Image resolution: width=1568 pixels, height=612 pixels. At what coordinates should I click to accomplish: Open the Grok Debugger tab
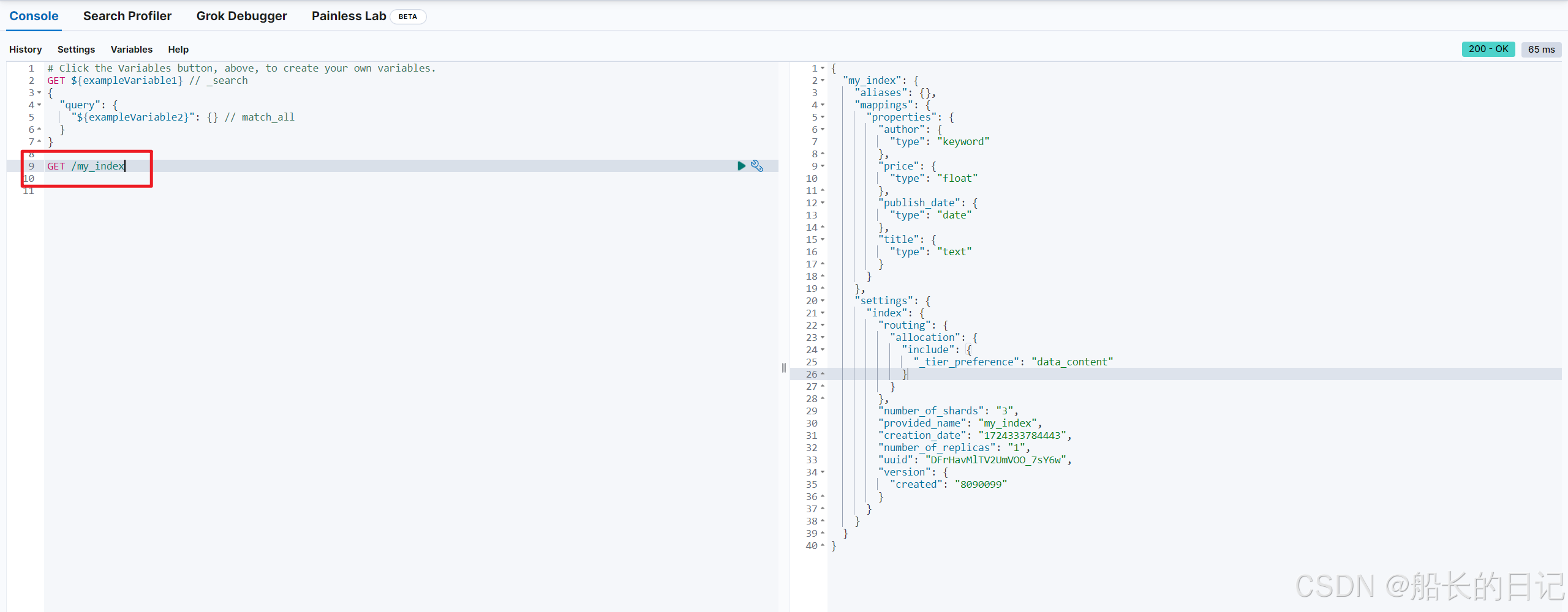241,16
